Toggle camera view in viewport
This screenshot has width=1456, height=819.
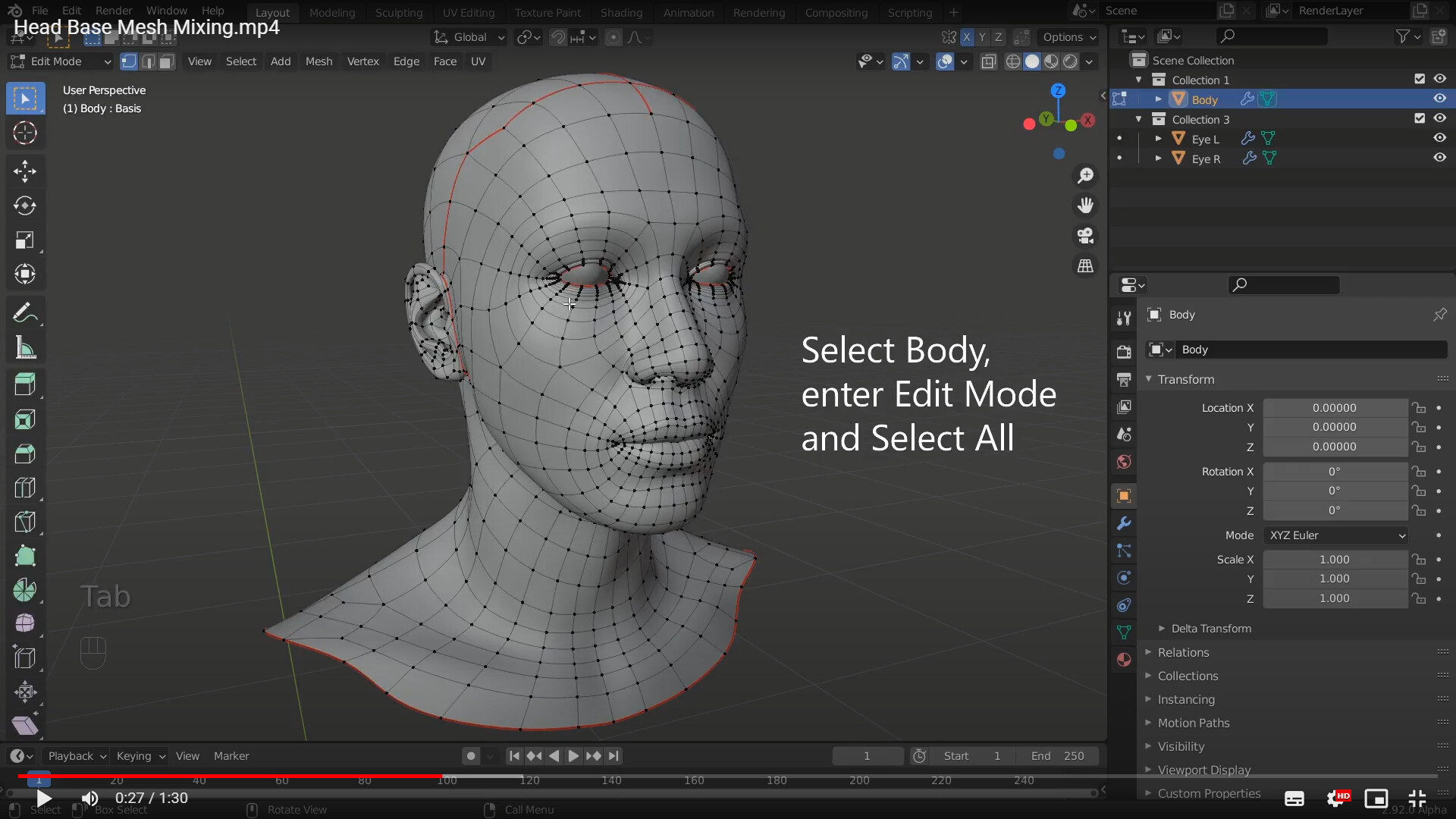[1085, 236]
